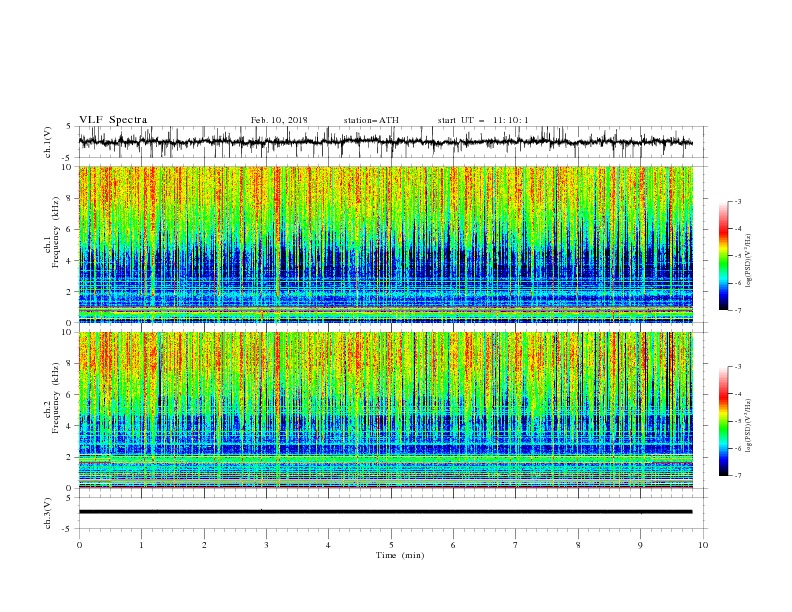
Task: Click the "Time (min)" axis title
Action: (400, 555)
